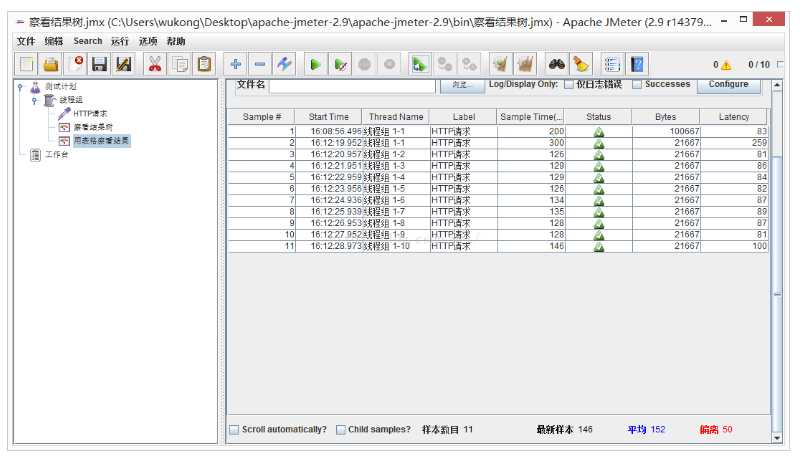
Task: Click the Latency column header
Action: [734, 117]
